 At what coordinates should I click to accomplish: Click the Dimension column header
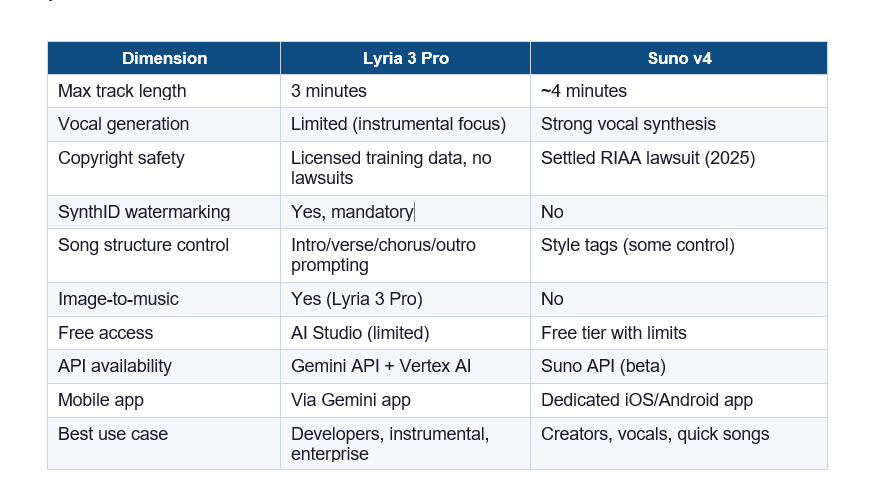(x=164, y=58)
